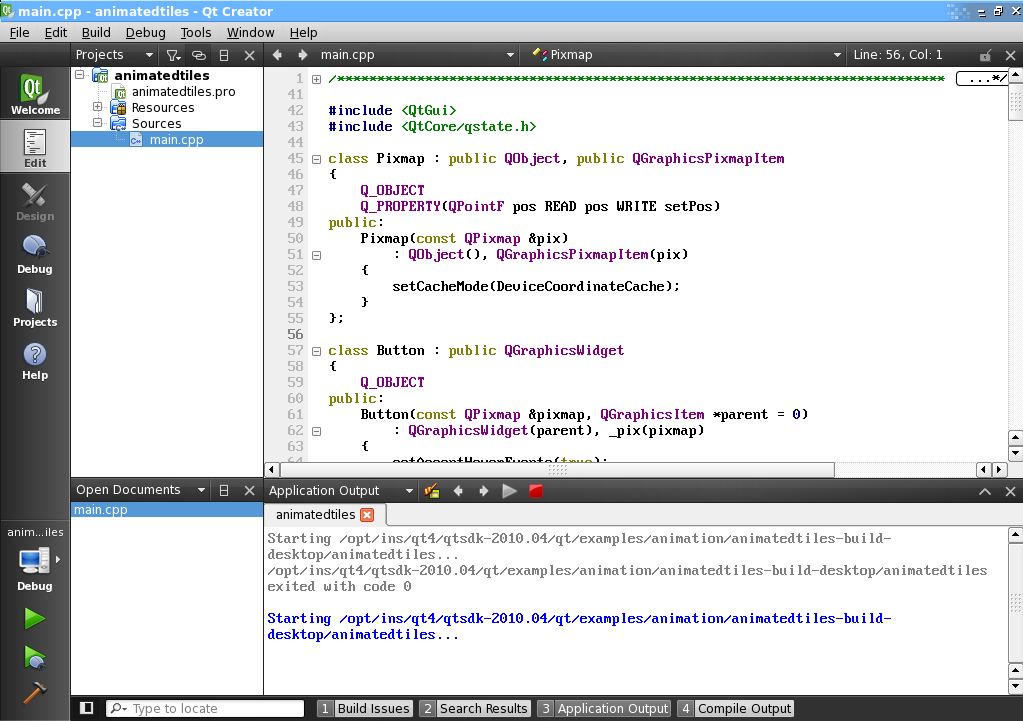Close the Open Documents pane
Viewport: 1023px width, 721px height.
click(249, 491)
